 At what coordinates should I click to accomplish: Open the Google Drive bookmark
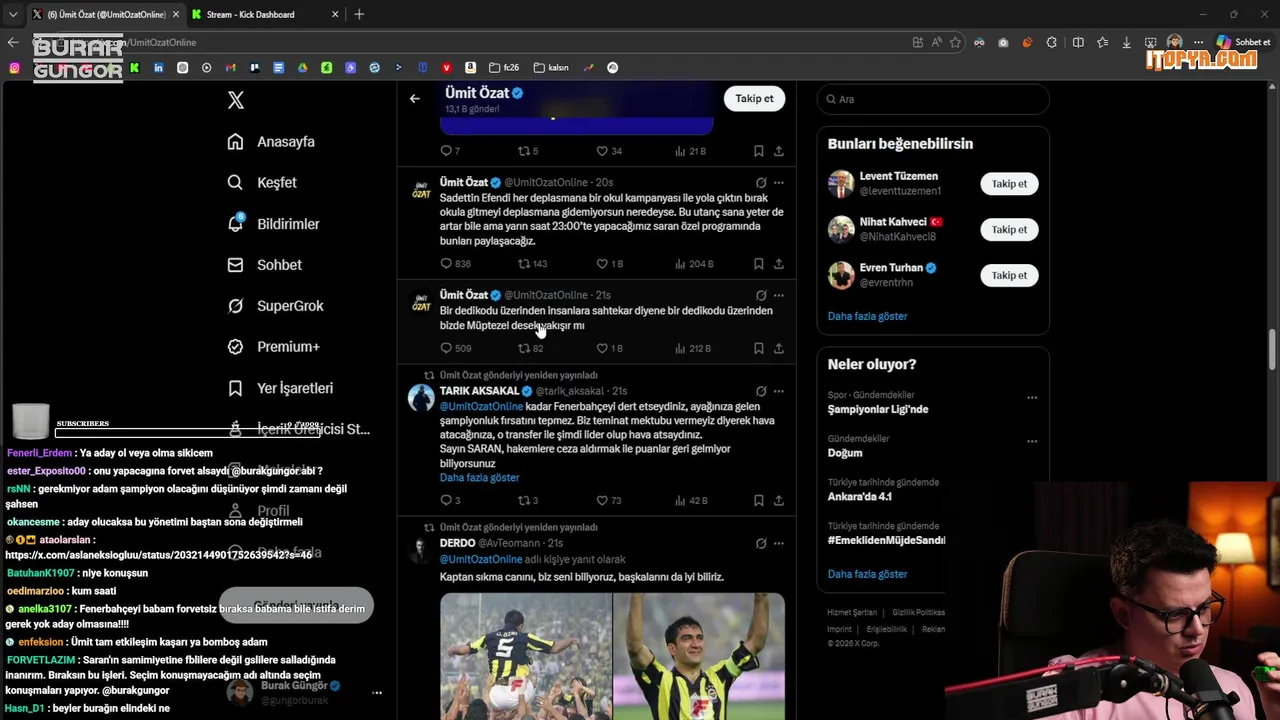302,68
